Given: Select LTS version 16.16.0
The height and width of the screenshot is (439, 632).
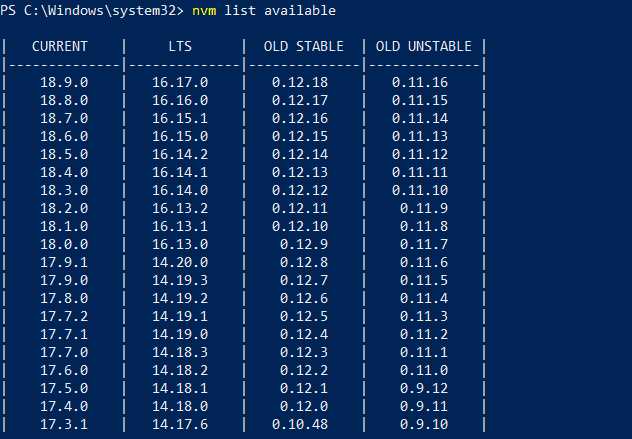Looking at the screenshot, I should click(x=180, y=100).
